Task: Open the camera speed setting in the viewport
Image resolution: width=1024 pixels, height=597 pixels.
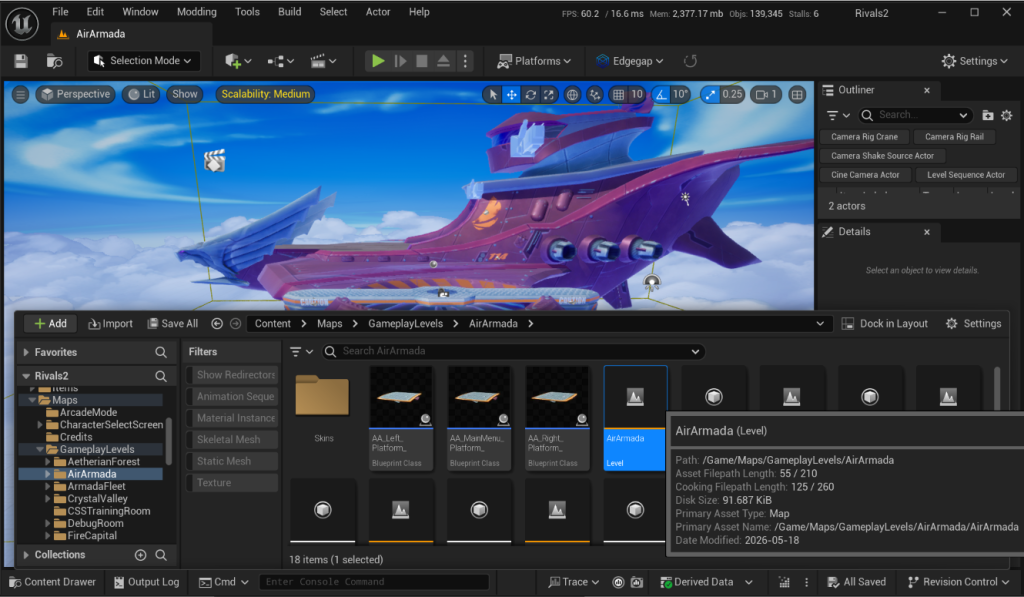Action: click(x=766, y=95)
